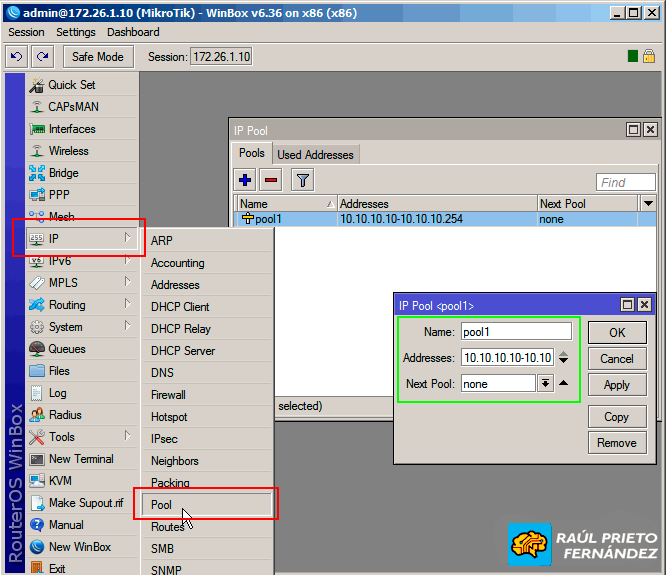Add a new pool with plus icon

pyautogui.click(x=245, y=180)
